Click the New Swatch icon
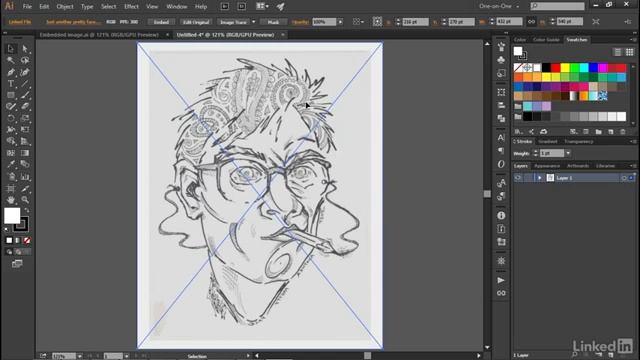The image size is (640, 360). click(x=611, y=131)
